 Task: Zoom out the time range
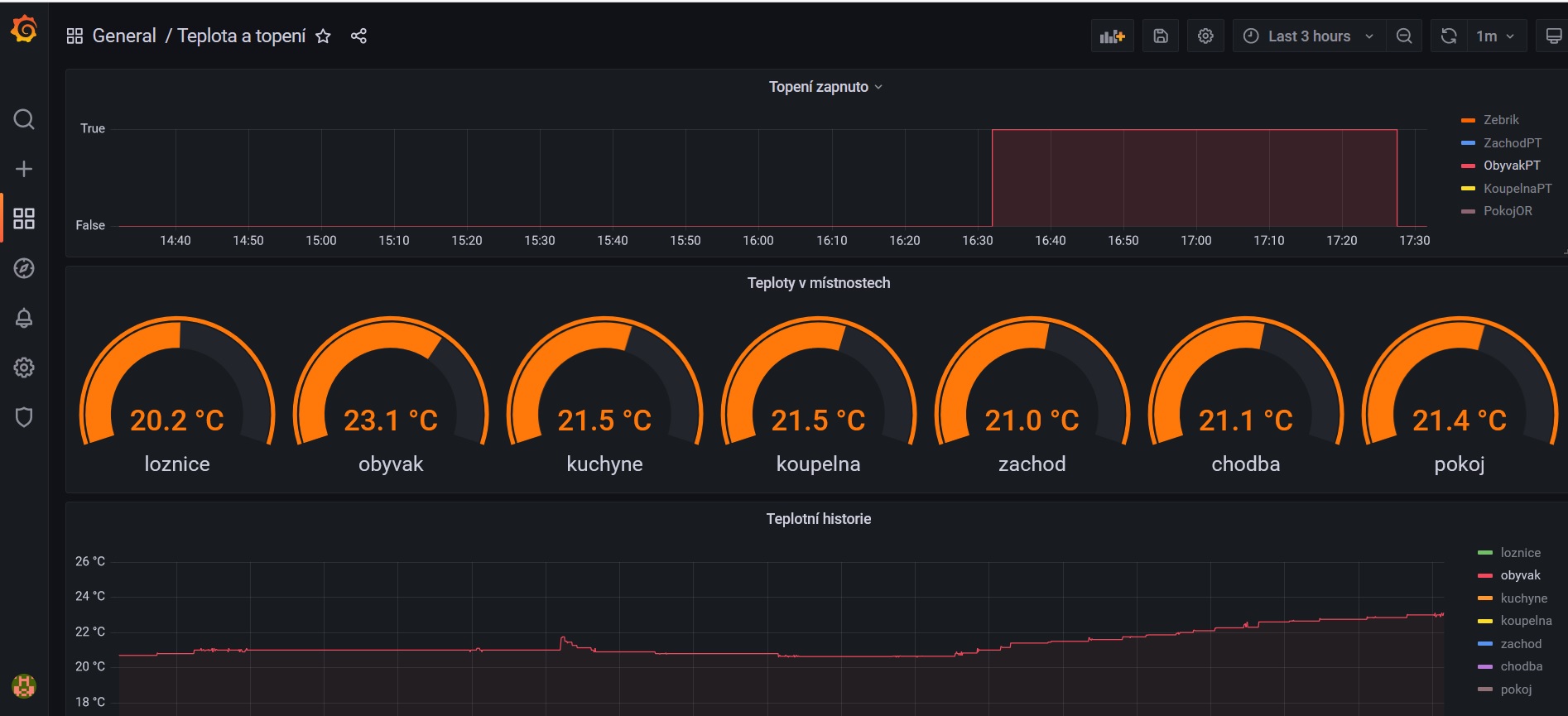coord(1404,36)
